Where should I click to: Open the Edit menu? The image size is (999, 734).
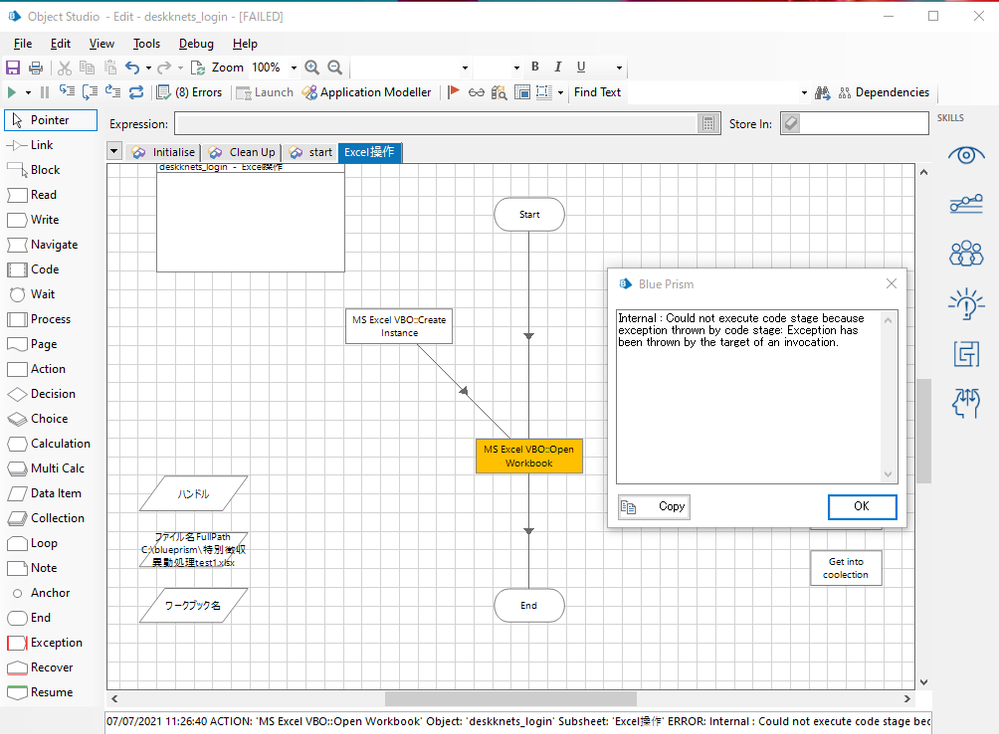(x=61, y=44)
